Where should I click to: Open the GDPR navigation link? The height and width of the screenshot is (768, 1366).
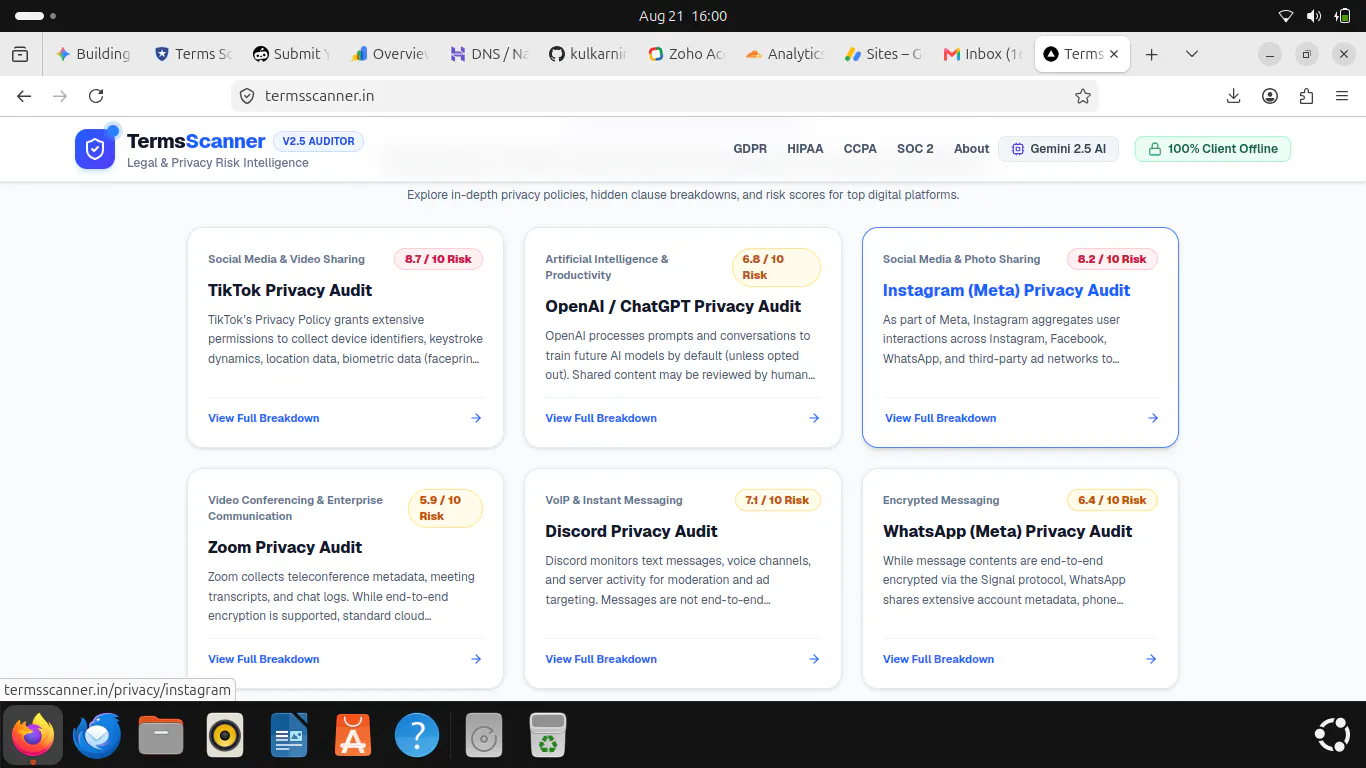[750, 149]
